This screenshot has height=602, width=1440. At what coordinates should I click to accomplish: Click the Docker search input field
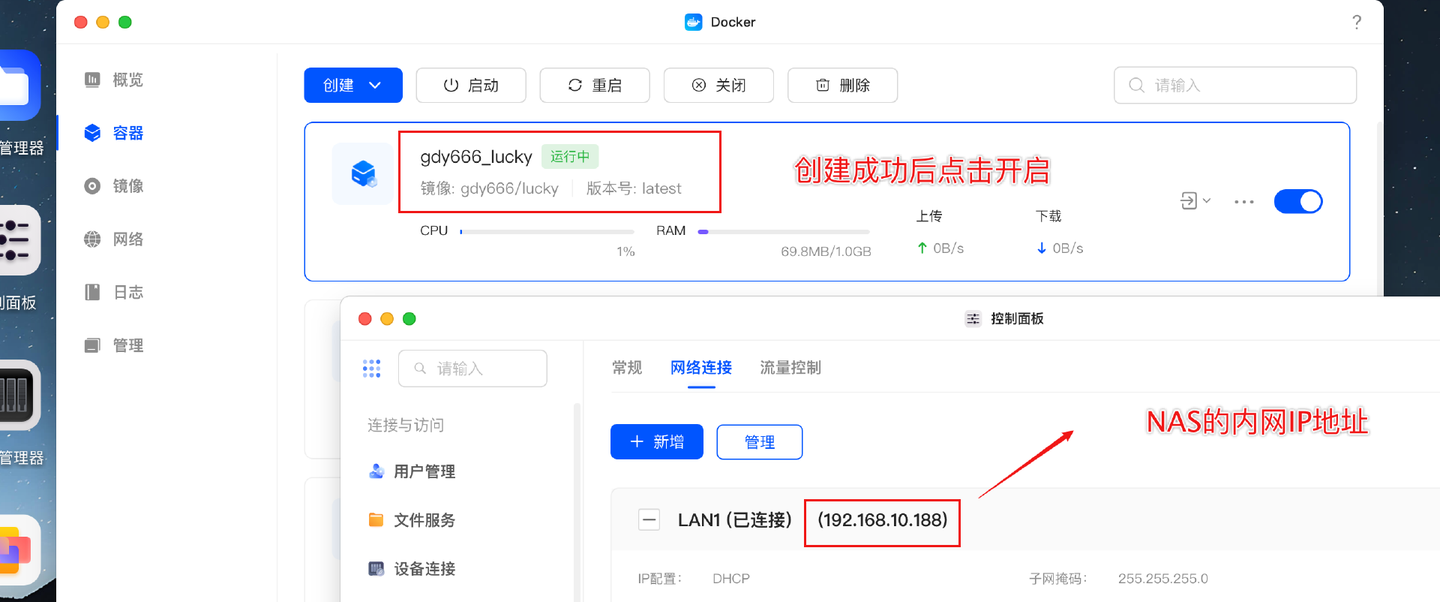[1234, 85]
